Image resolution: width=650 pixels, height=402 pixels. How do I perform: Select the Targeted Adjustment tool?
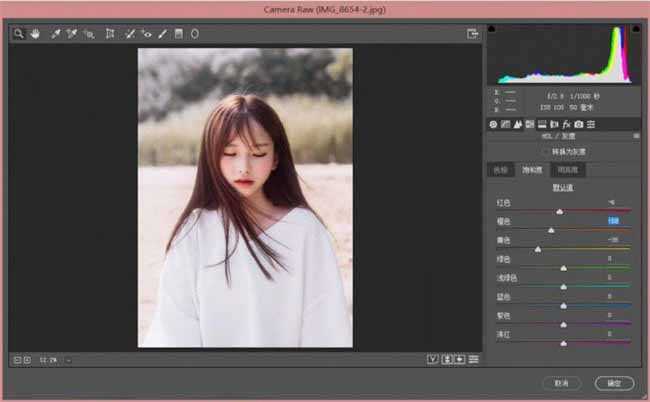[x=89, y=34]
